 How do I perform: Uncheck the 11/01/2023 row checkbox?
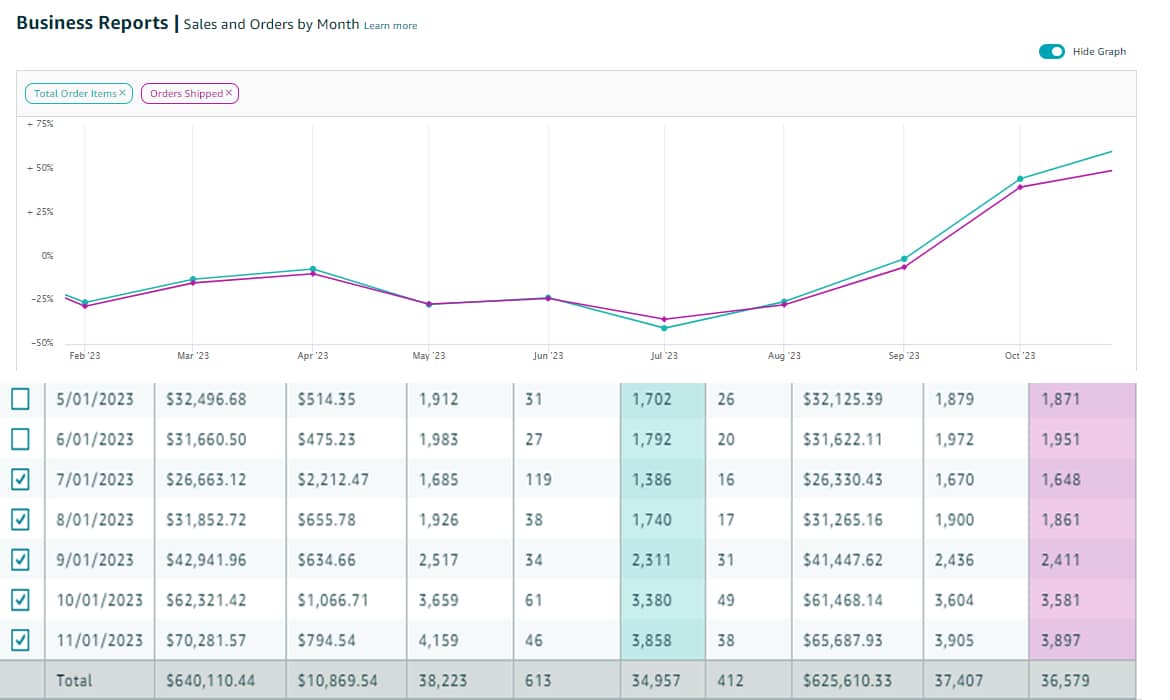21,640
